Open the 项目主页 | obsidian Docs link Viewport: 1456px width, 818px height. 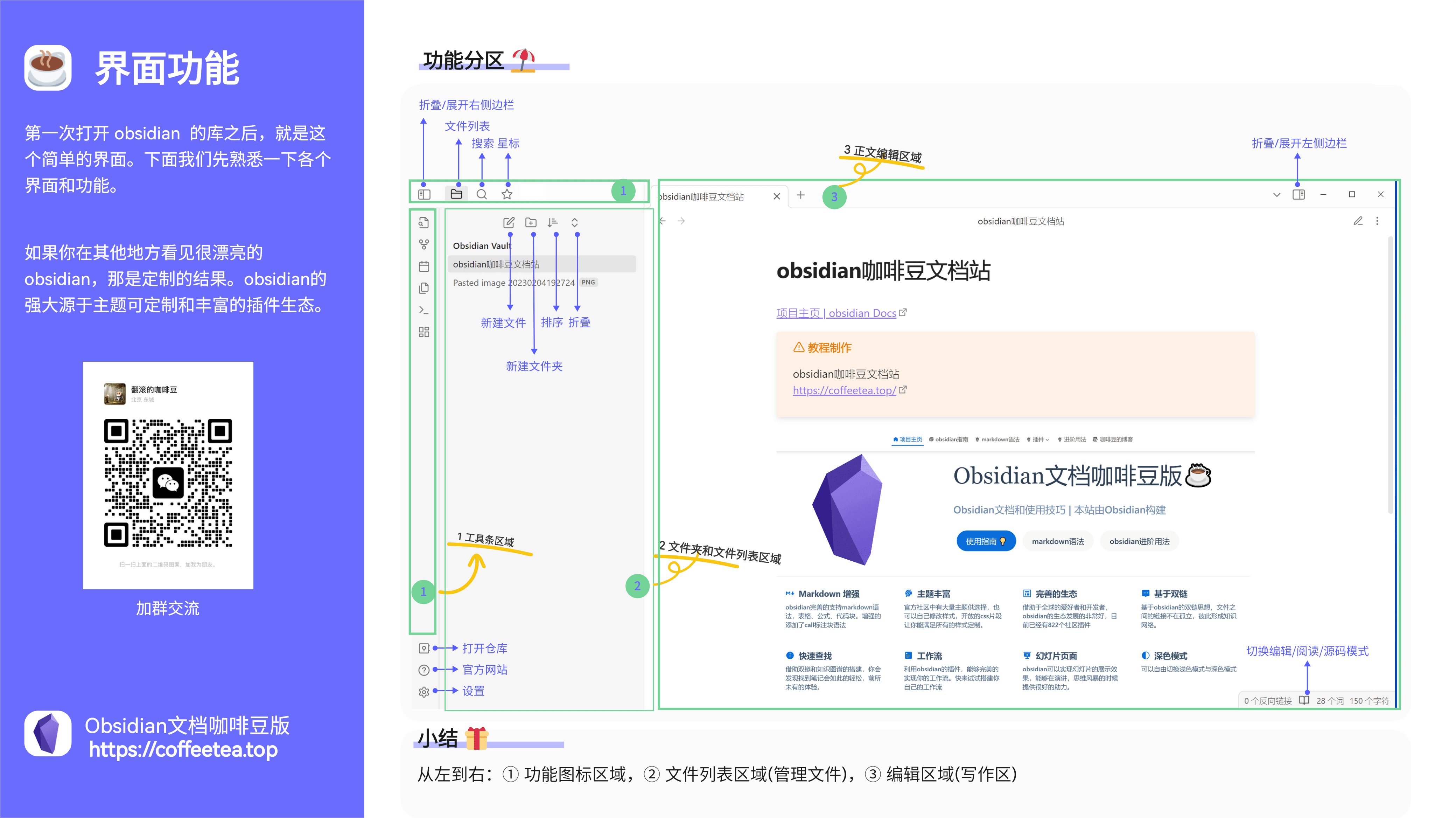[836, 313]
